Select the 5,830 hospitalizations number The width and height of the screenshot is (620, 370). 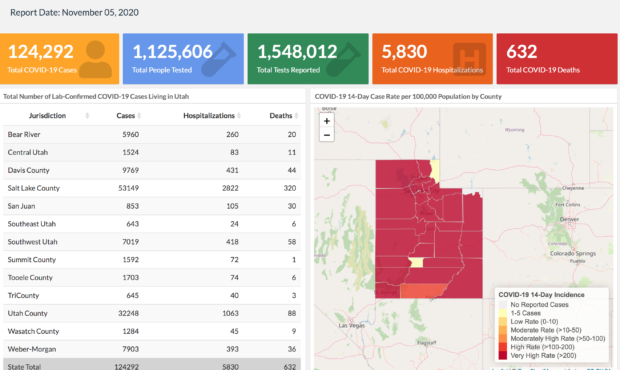[404, 52]
